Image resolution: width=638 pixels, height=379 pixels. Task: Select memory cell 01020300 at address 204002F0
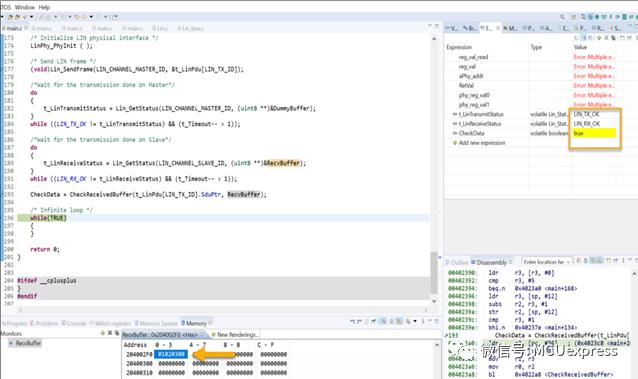tap(171, 354)
